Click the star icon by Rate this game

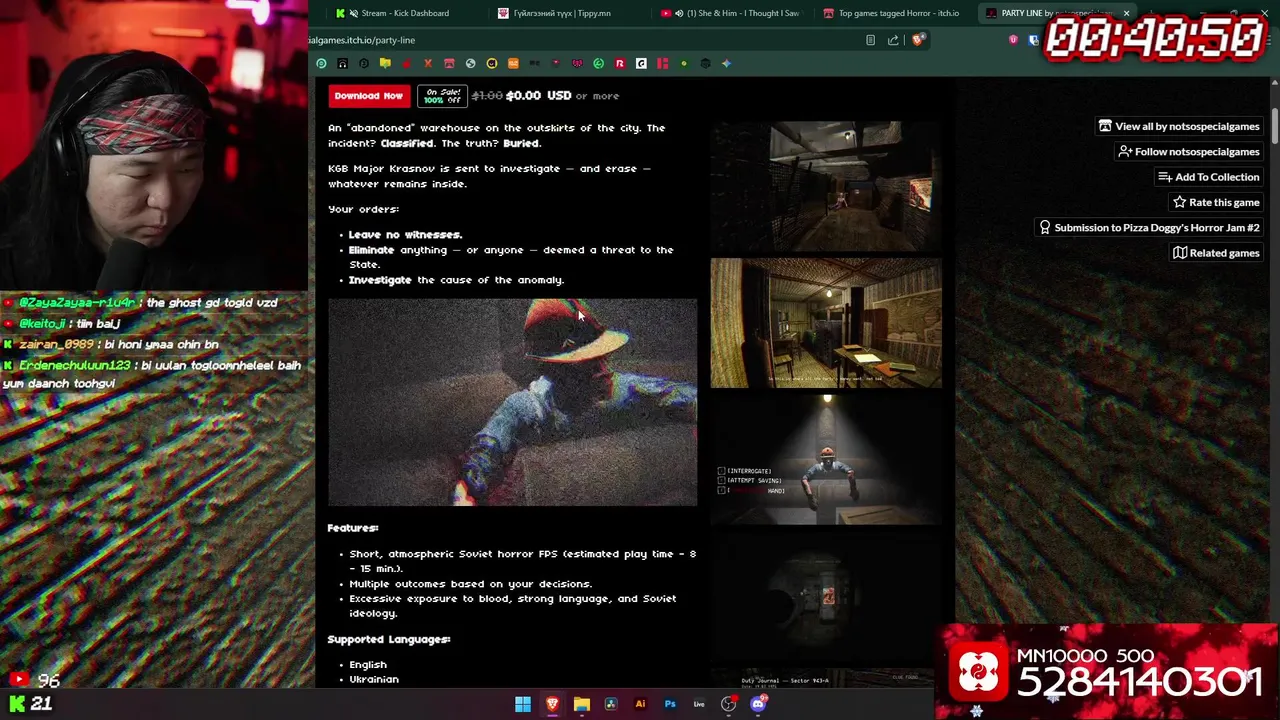pyautogui.click(x=1180, y=202)
